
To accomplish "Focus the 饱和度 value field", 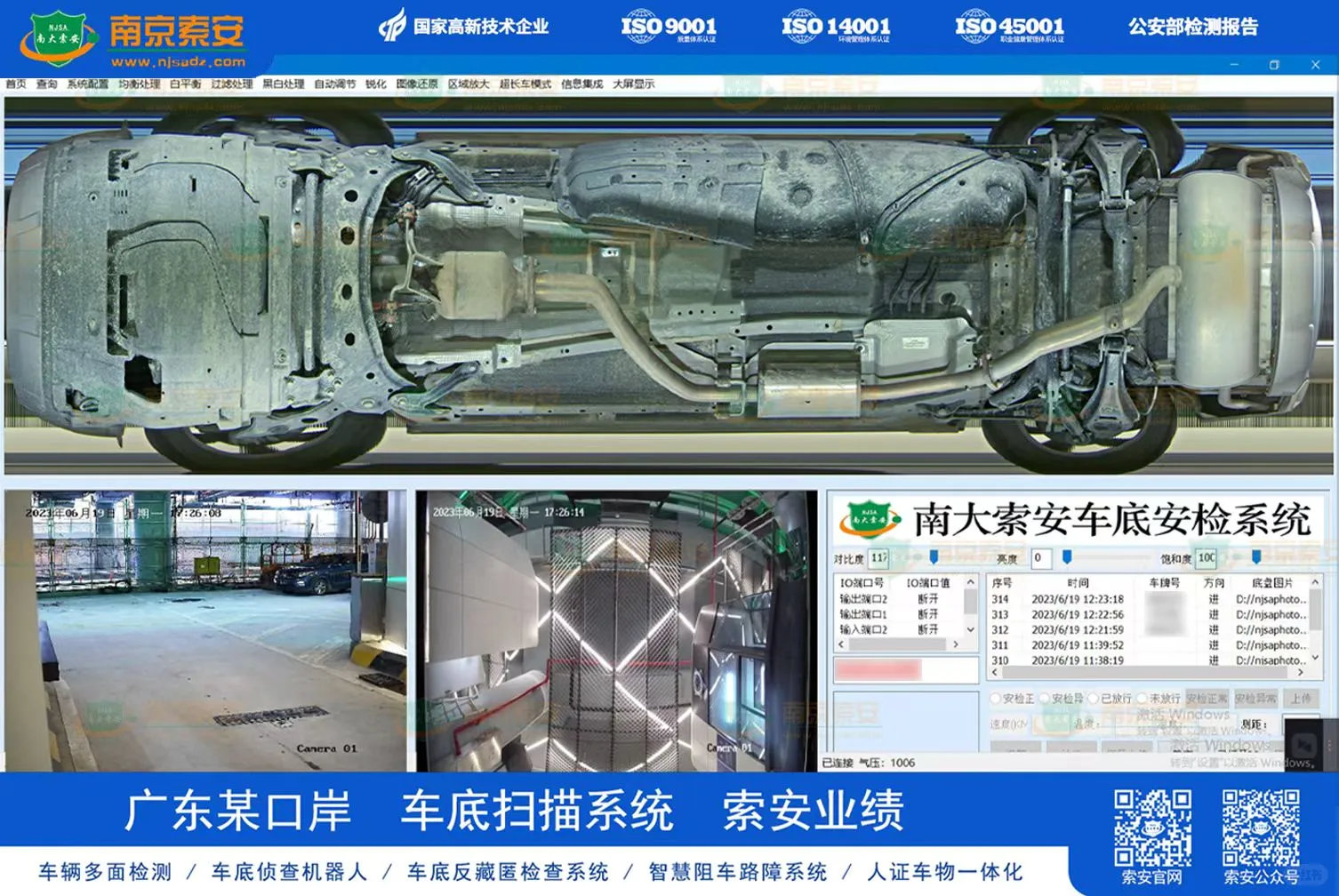I will tap(1206, 558).
